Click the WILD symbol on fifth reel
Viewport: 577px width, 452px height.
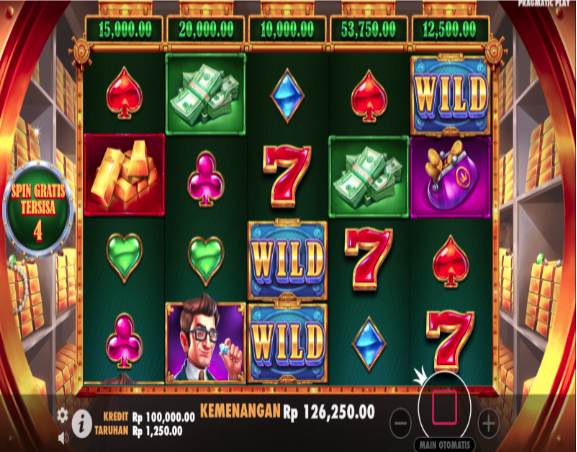coord(450,95)
